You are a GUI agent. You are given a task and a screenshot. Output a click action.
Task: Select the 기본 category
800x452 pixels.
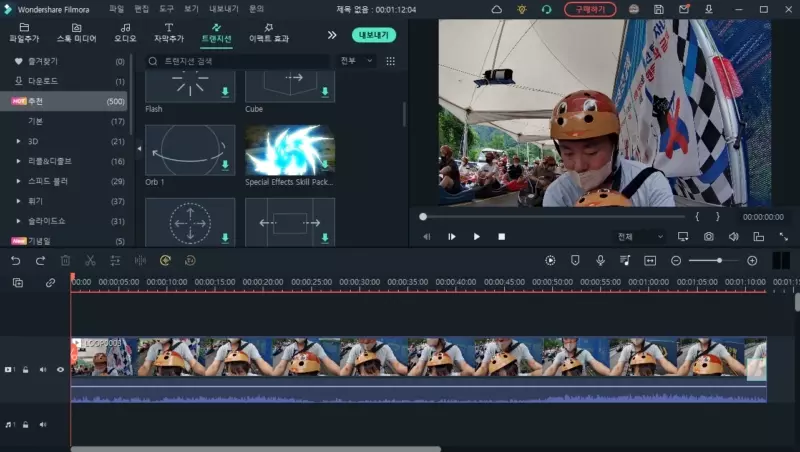(65, 121)
